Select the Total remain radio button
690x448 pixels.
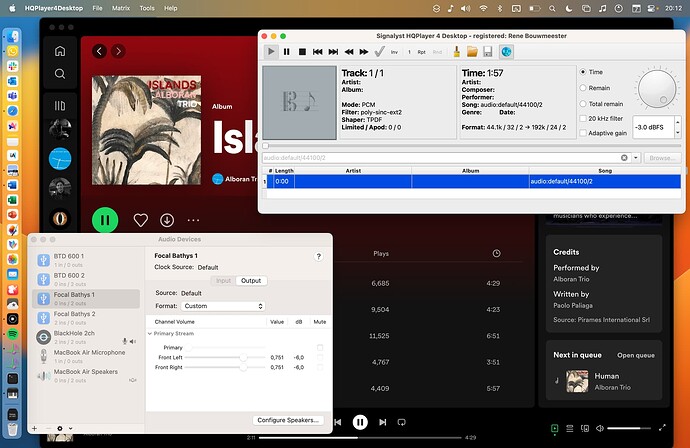tap(583, 104)
